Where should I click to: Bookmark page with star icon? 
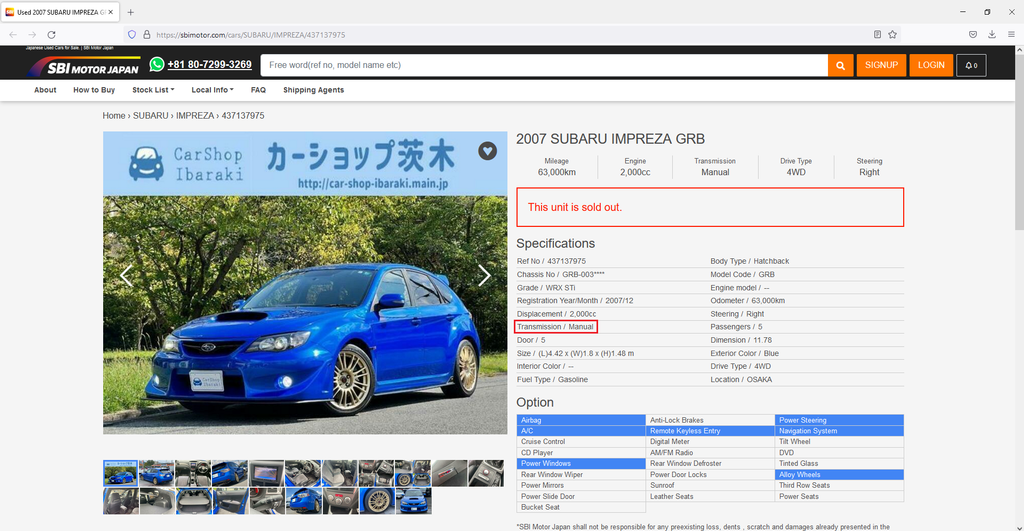892,35
